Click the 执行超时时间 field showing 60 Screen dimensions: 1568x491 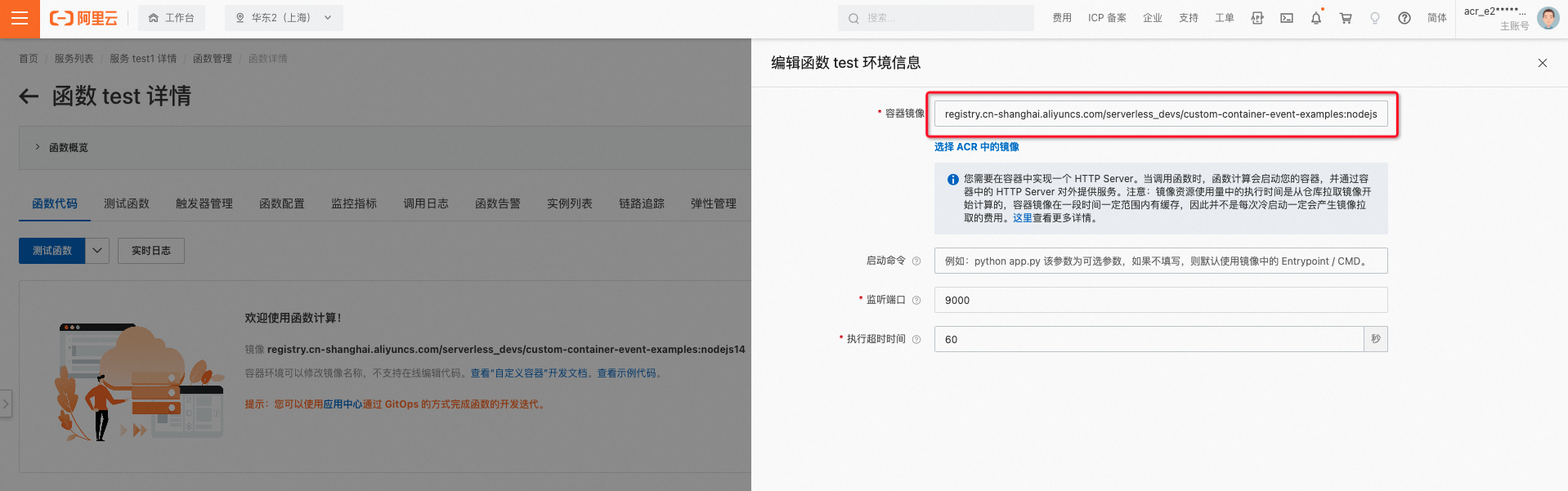pos(1149,340)
